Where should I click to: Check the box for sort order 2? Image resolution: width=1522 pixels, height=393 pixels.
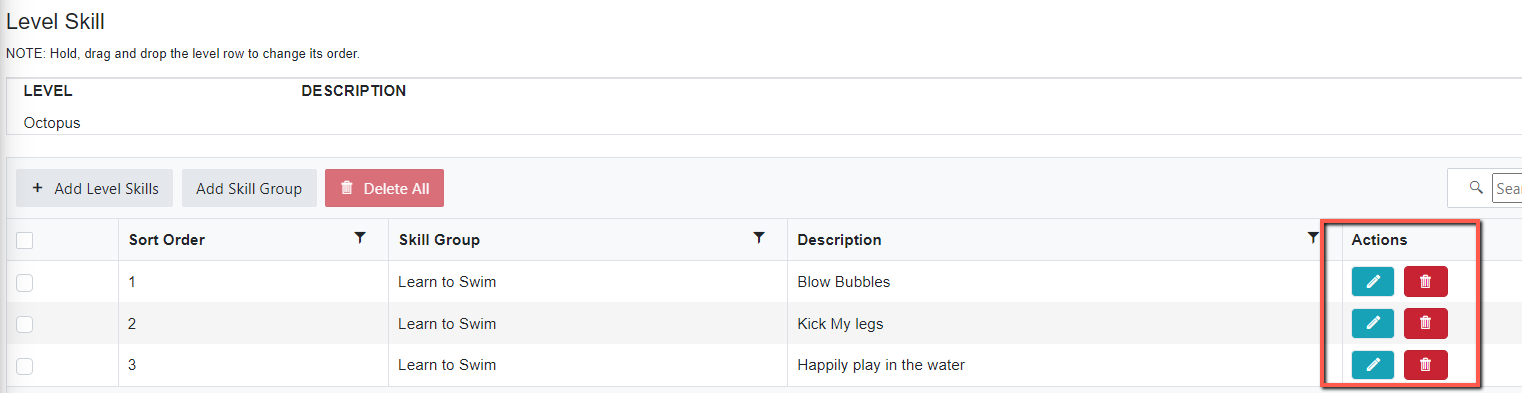point(25,324)
